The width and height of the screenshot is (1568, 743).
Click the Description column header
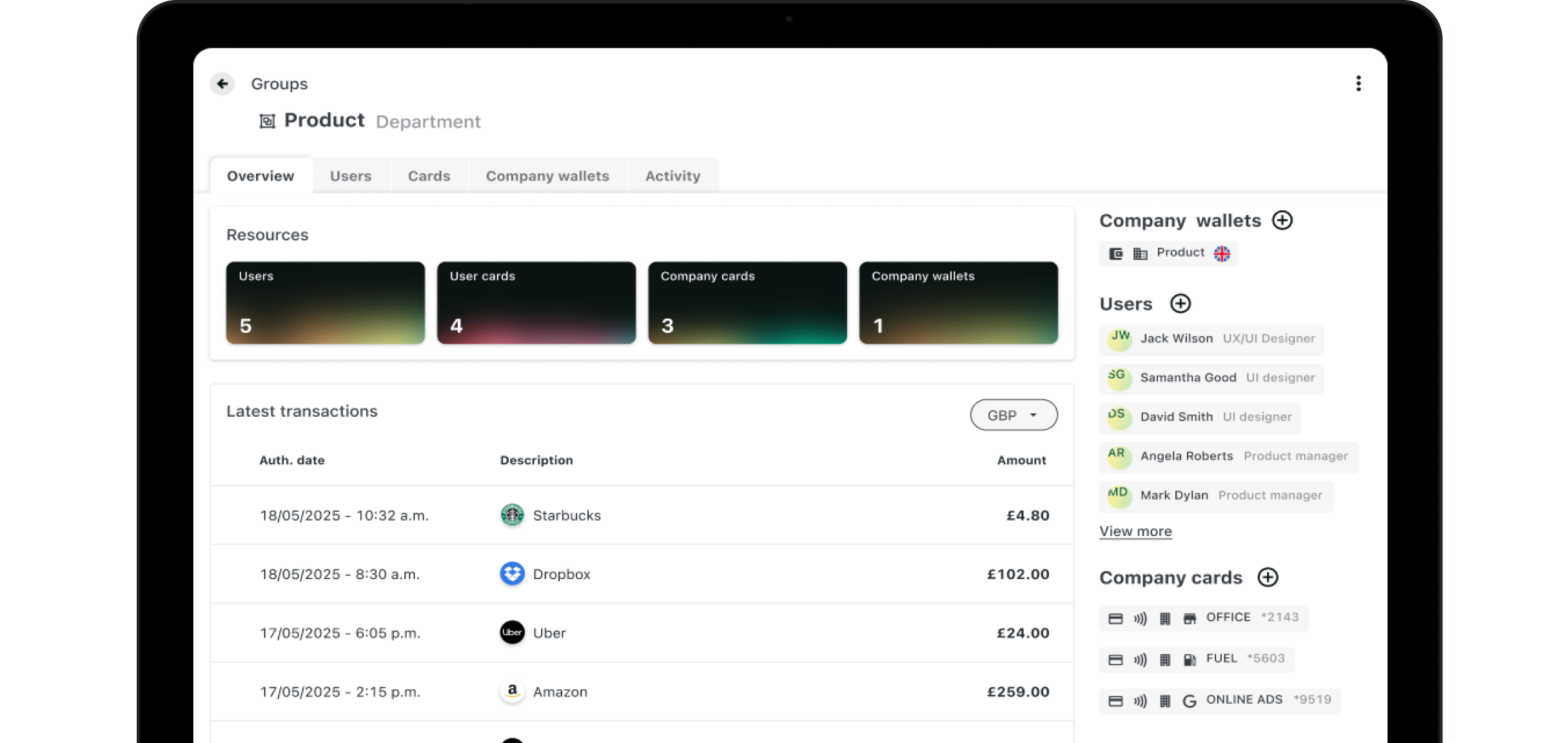click(x=536, y=461)
